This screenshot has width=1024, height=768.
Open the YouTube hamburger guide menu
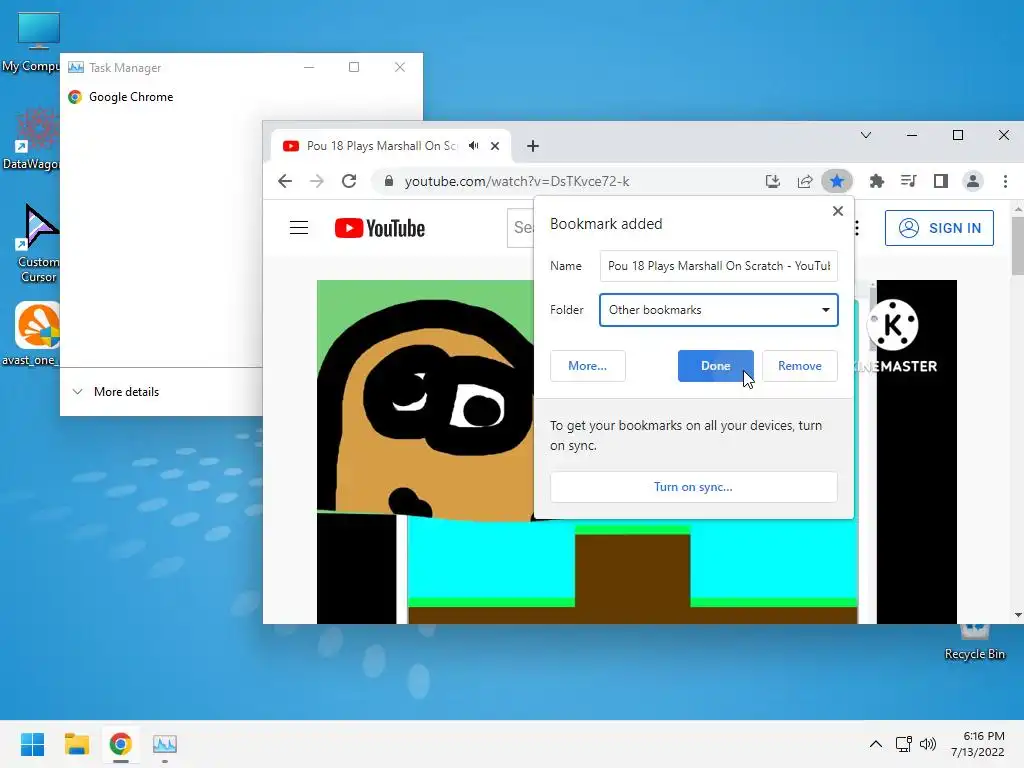coord(298,227)
